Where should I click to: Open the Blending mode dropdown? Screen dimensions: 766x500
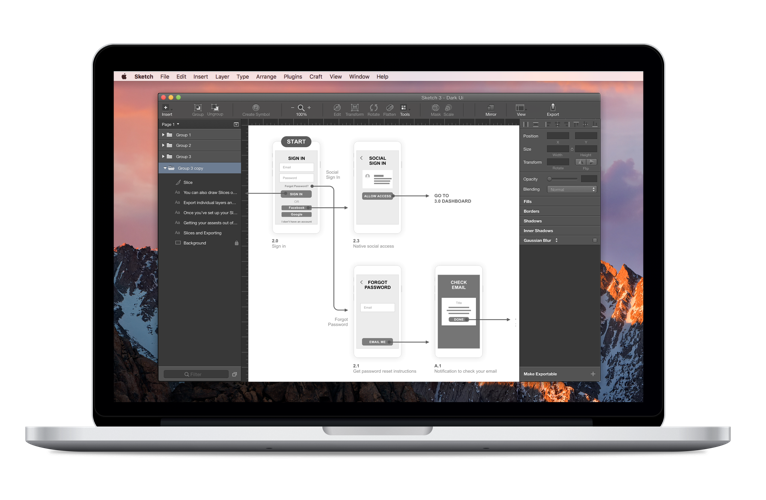tap(572, 189)
